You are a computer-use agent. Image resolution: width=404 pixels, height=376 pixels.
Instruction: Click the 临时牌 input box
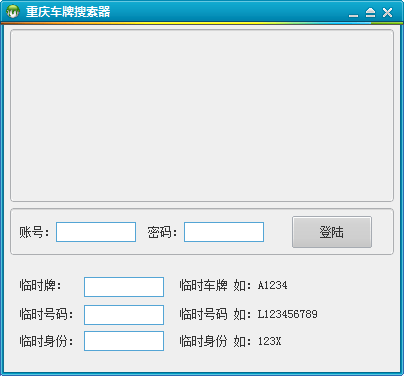coord(124,287)
